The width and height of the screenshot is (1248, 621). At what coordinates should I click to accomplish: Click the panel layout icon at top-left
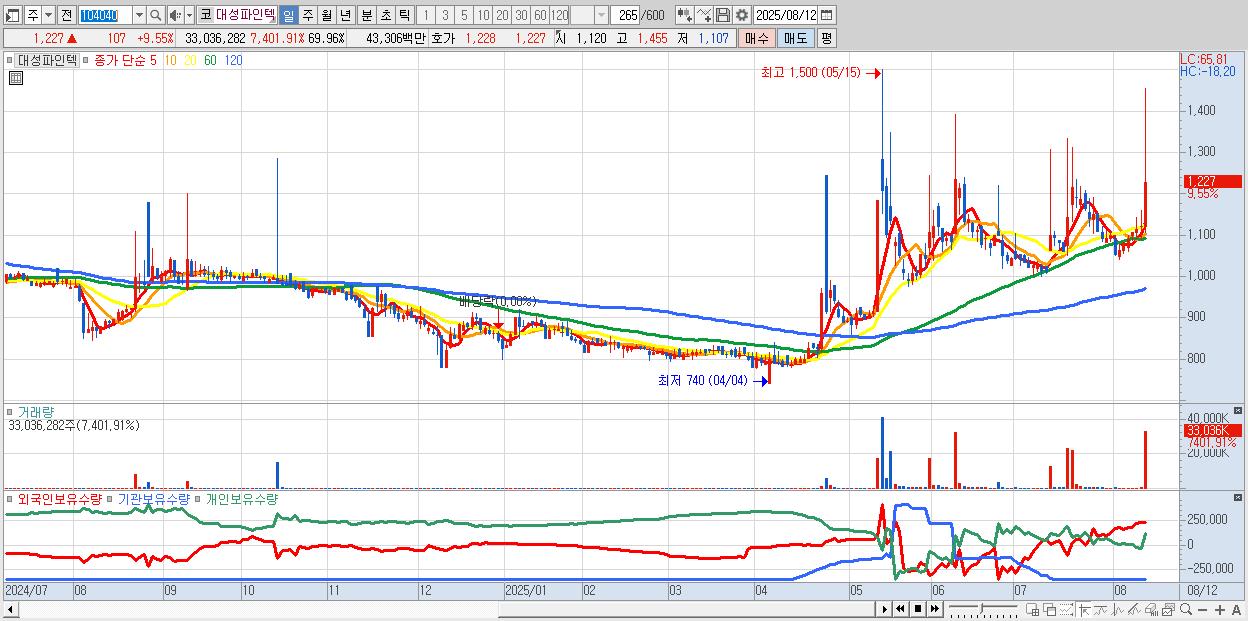click(12, 15)
